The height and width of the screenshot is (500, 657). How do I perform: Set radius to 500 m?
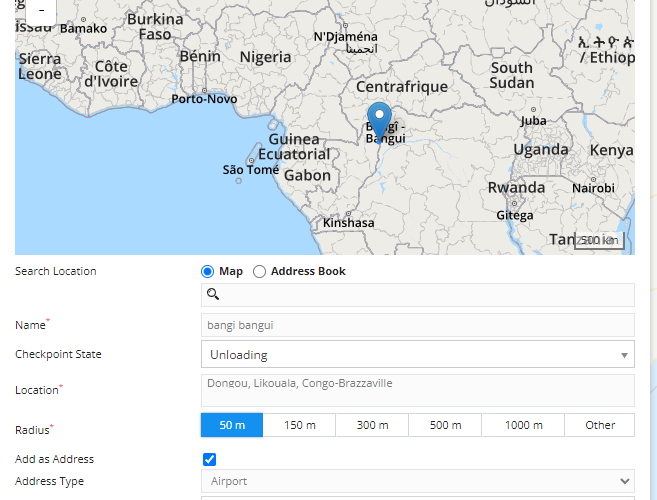pos(445,425)
